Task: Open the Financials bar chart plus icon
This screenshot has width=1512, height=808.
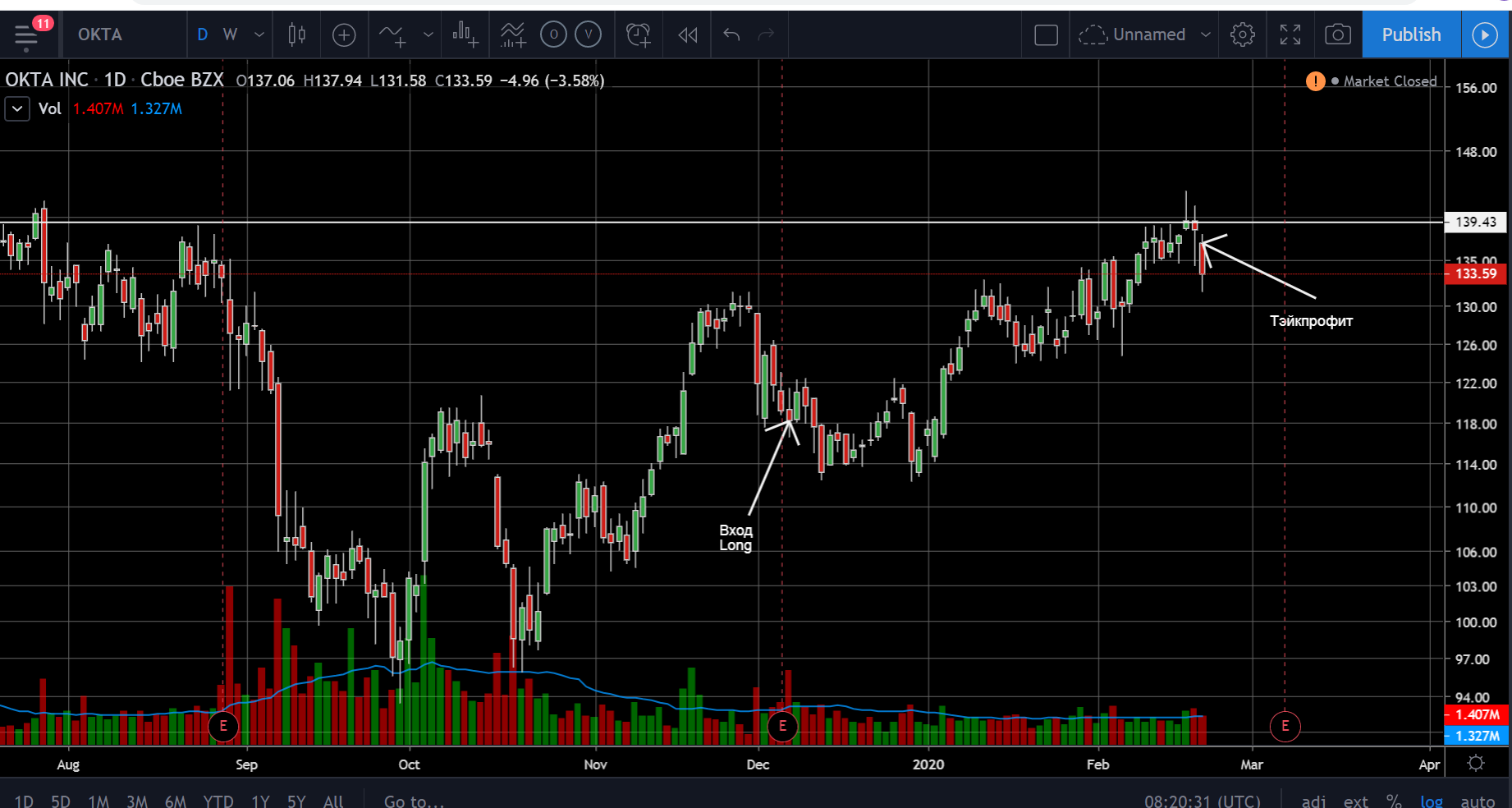Action: point(465,34)
